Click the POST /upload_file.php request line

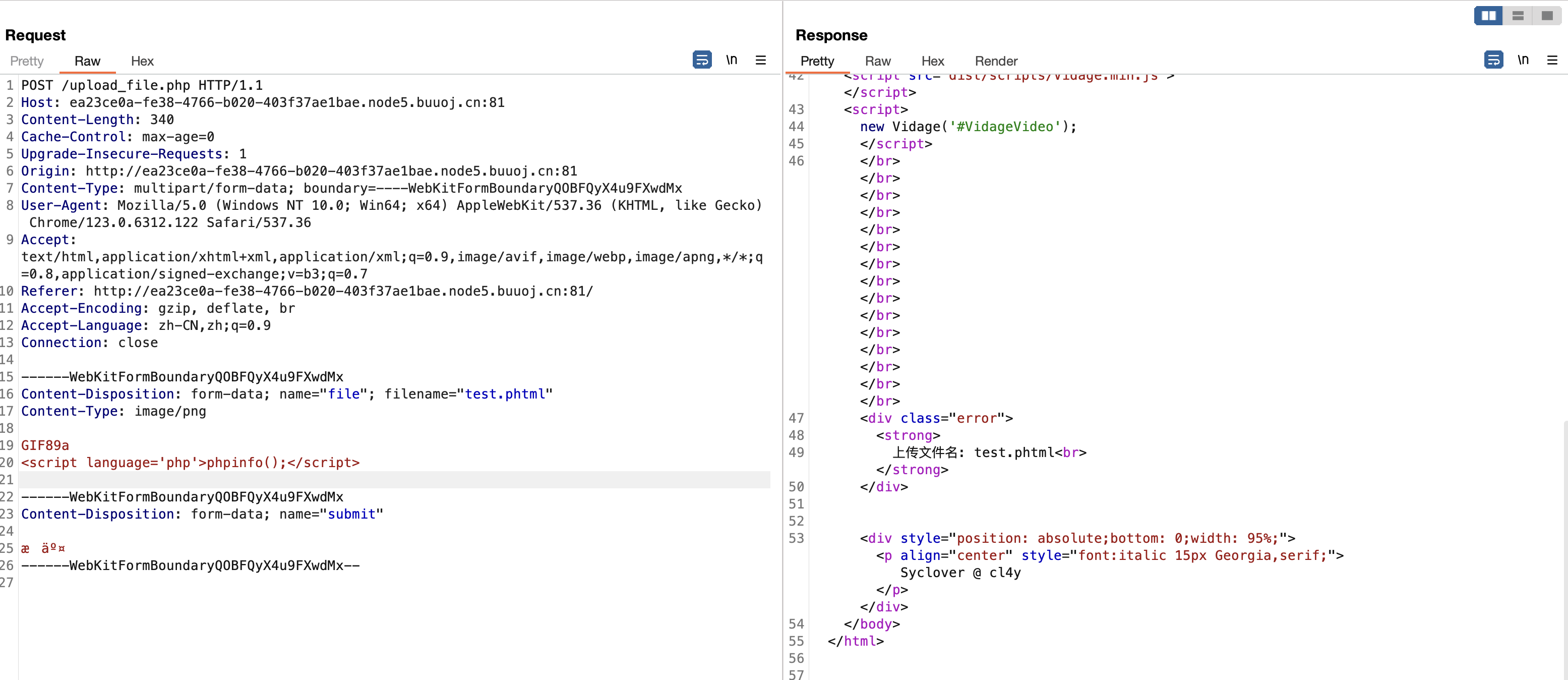click(x=142, y=85)
